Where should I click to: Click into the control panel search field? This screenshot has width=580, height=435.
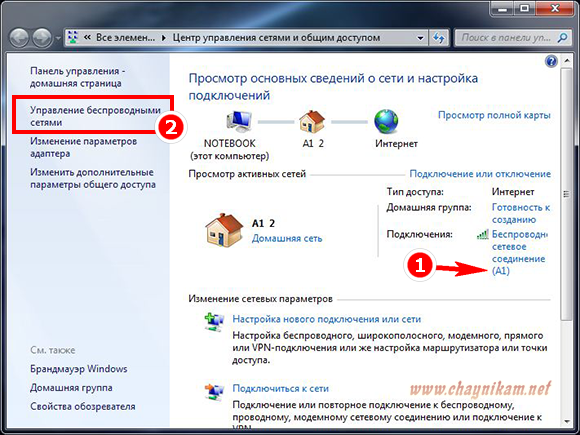coord(506,38)
